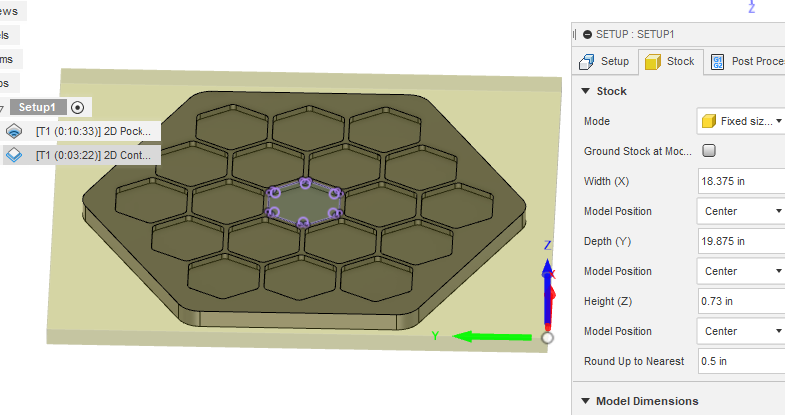Click the SETUP : SETUP1 panel title
Screen dimensions: 785x415
635,35
